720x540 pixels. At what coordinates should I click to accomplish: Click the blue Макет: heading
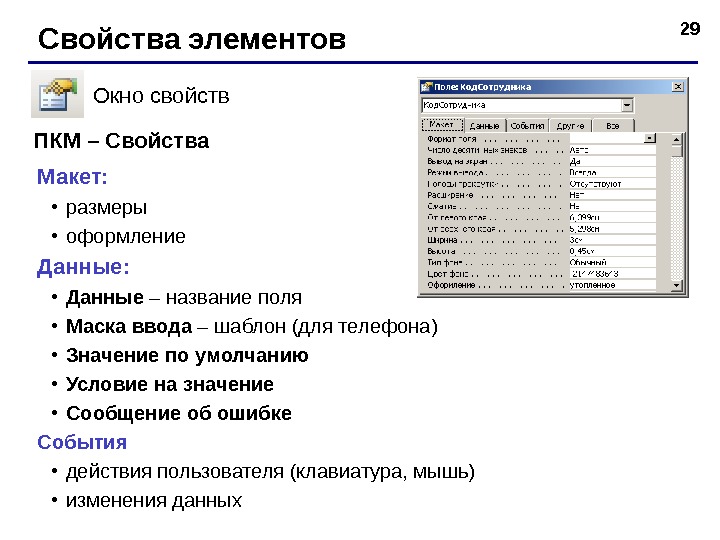(x=72, y=176)
